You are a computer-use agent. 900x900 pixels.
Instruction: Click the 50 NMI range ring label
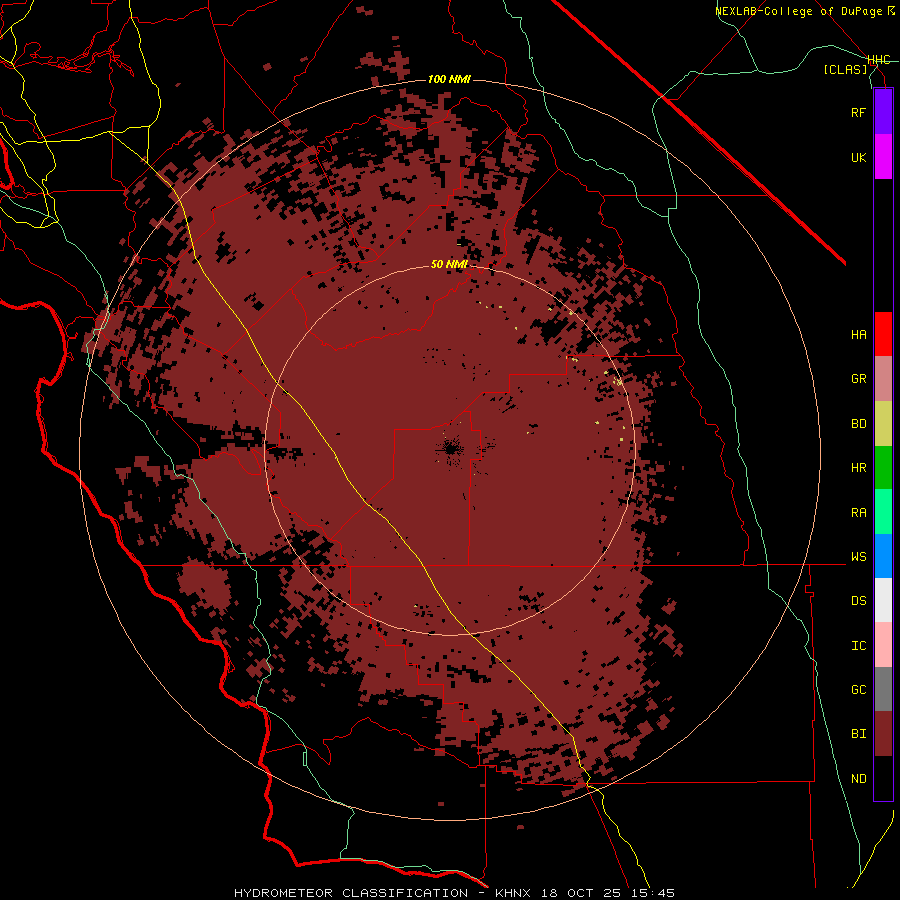pos(449,265)
